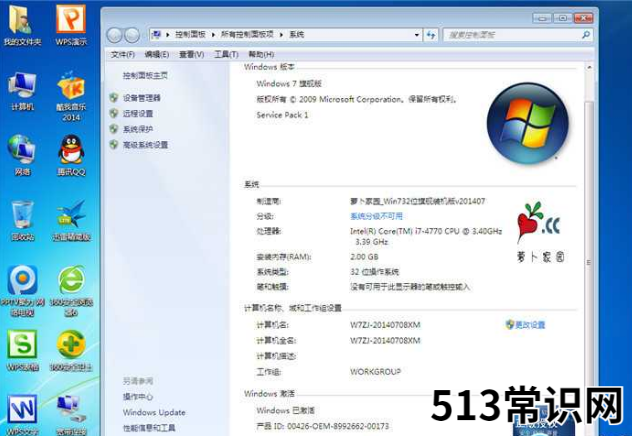The width and height of the screenshot is (632, 436).
Task: Open the 我的文件夹 desktop icon
Action: coord(21,25)
